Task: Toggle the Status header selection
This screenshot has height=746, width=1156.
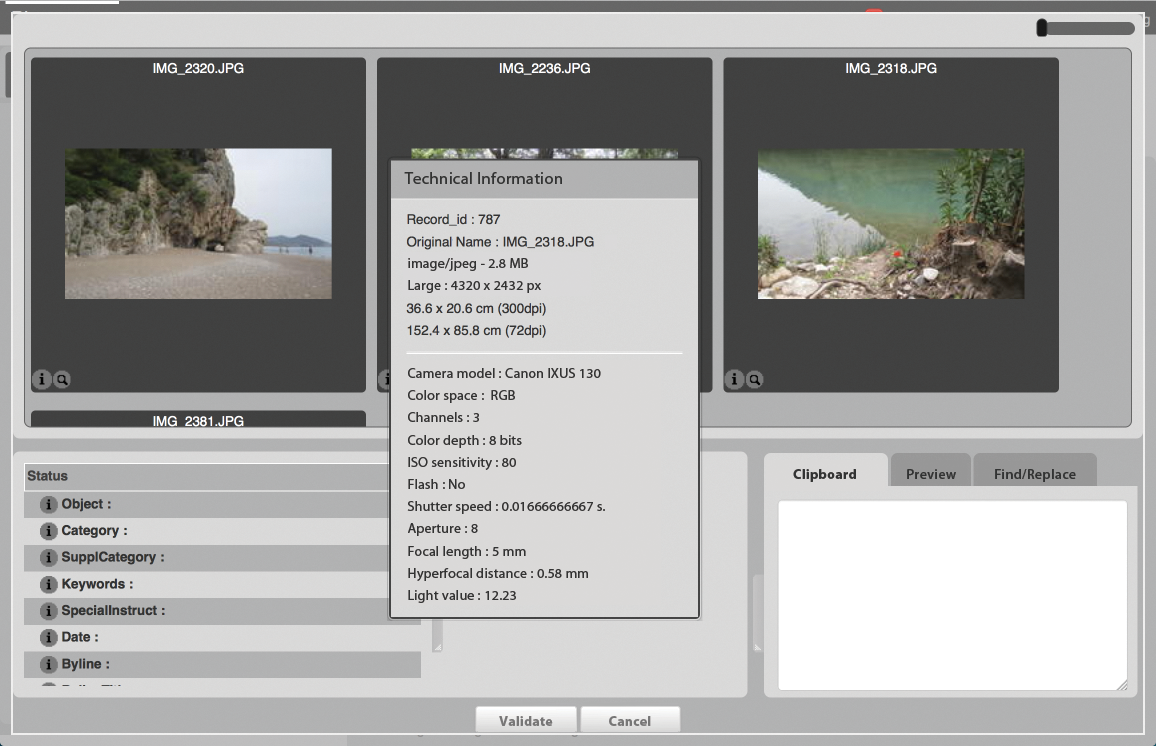Action: 200,475
